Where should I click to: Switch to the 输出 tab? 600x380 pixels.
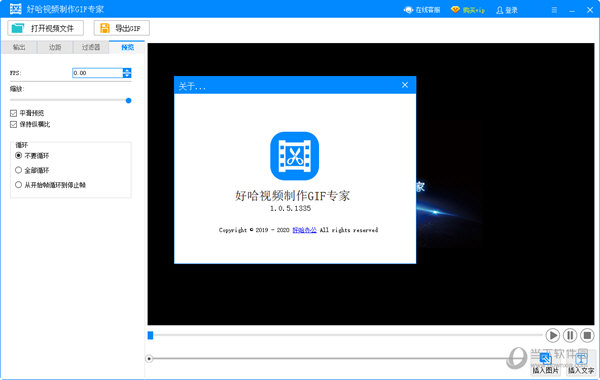[19, 47]
